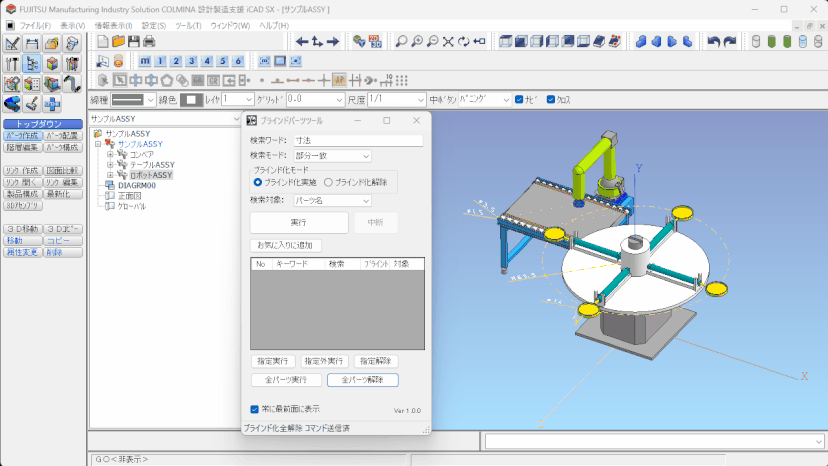Click the お気に入りに追加 button
This screenshot has height=466, width=828.
286,245
